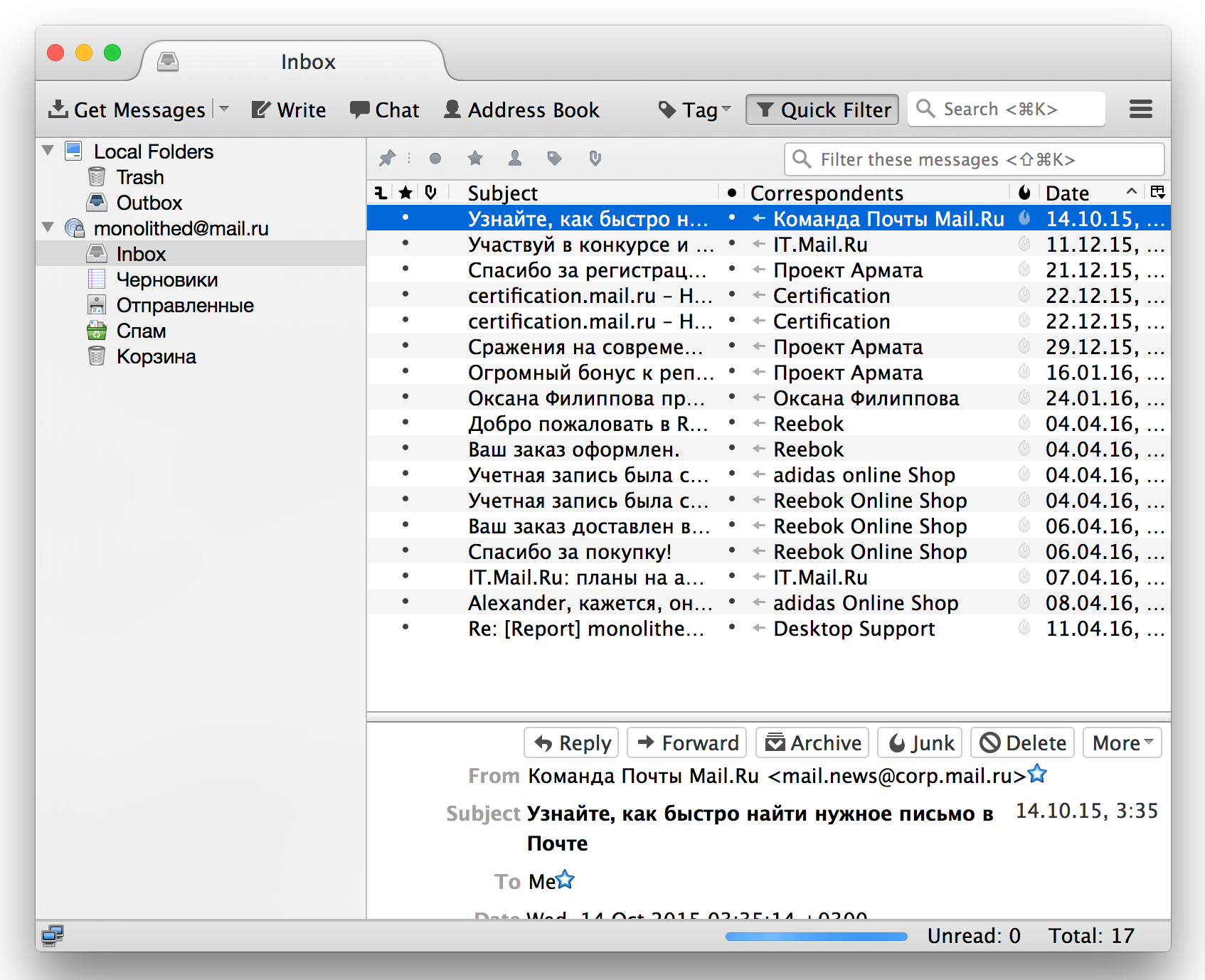This screenshot has width=1205, height=980.
Task: Toggle junk status of Desktop Support message
Action: (1024, 628)
